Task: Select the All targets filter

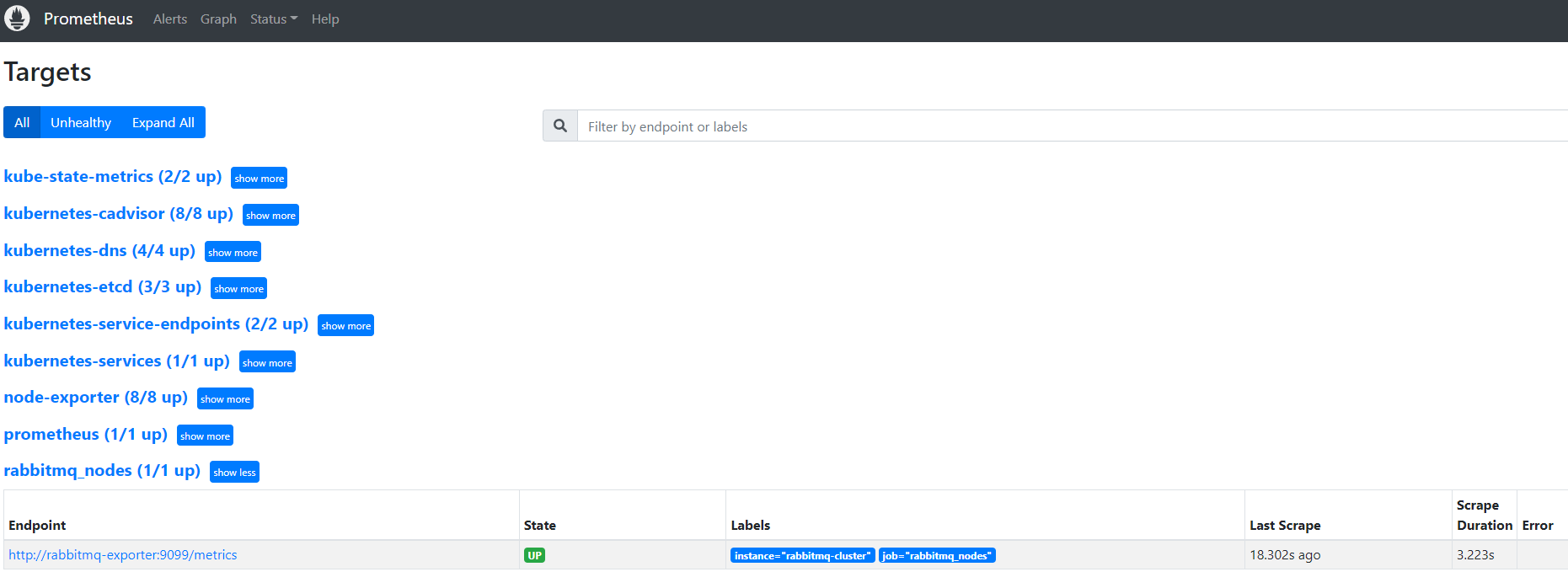Action: (x=22, y=122)
